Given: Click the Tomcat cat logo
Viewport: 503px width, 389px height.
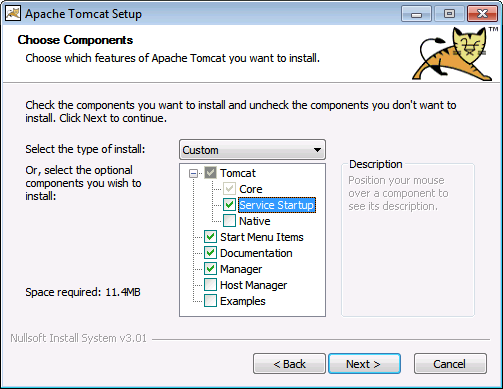Looking at the screenshot, I should 455,54.
